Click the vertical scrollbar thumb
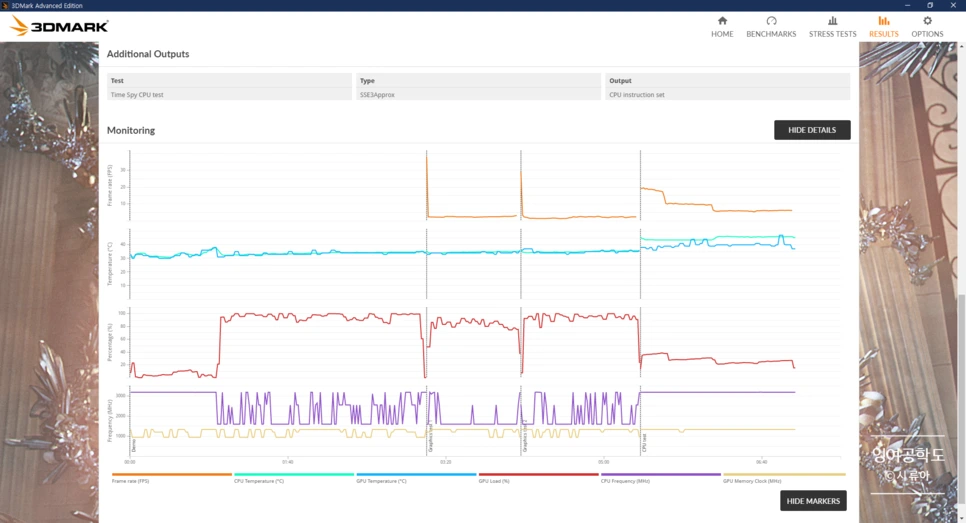 click(x=962, y=400)
